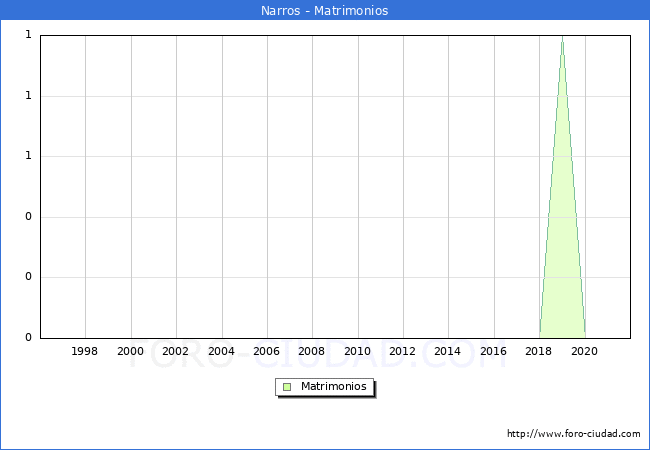The image size is (650, 450).
Task: Click the 2018 x-axis label
Action: click(x=539, y=351)
